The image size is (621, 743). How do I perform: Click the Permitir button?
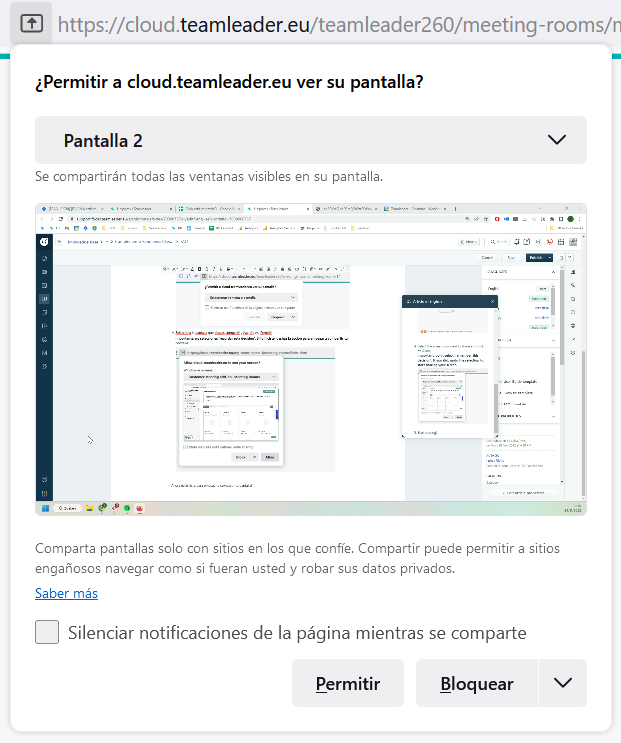pyautogui.click(x=348, y=683)
